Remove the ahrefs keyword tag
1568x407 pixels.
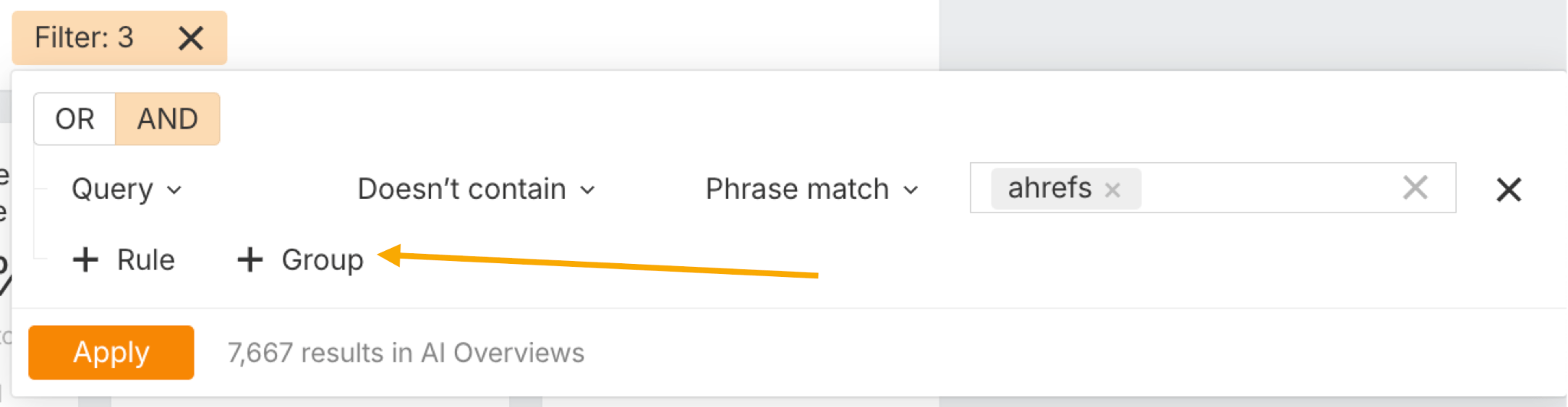pyautogui.click(x=1112, y=190)
